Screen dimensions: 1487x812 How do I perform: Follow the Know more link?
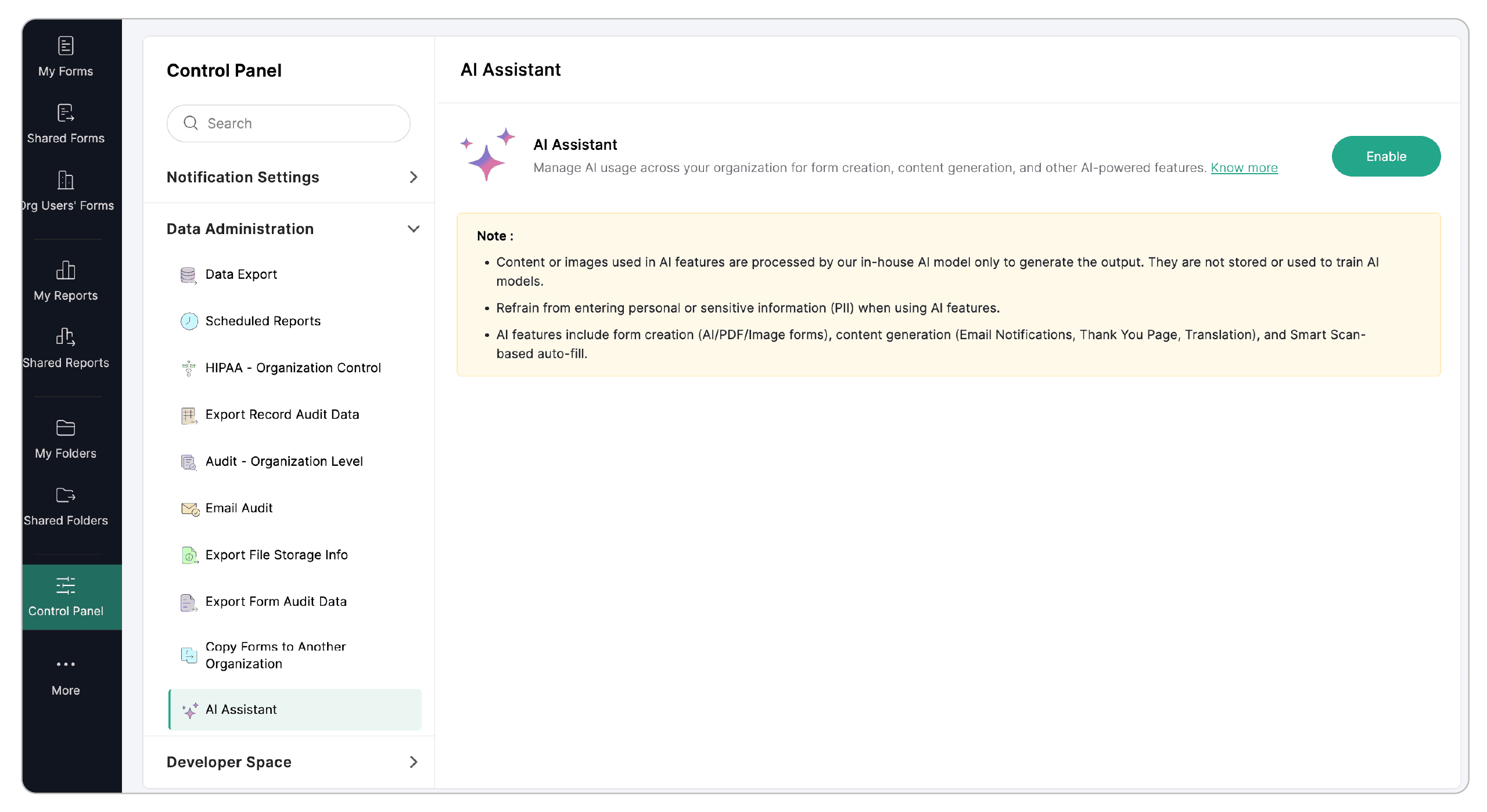[x=1244, y=168]
